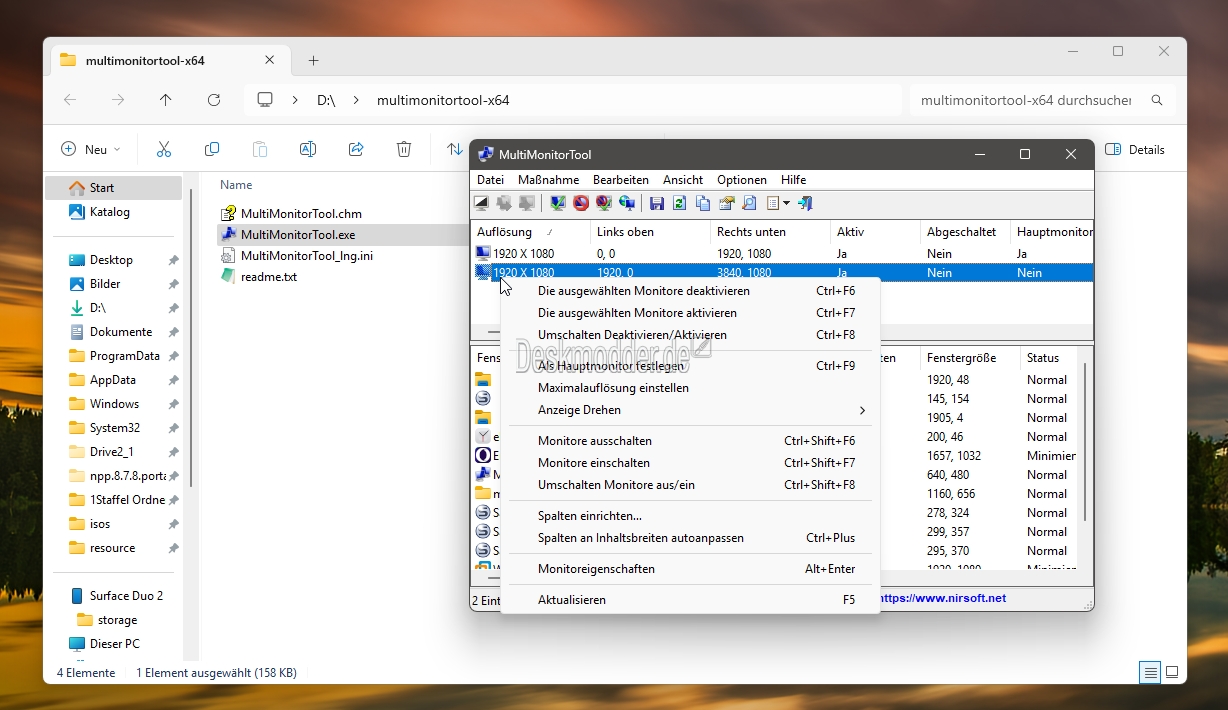Sort by the Auflösung column header
The image size is (1228, 710).
point(530,232)
